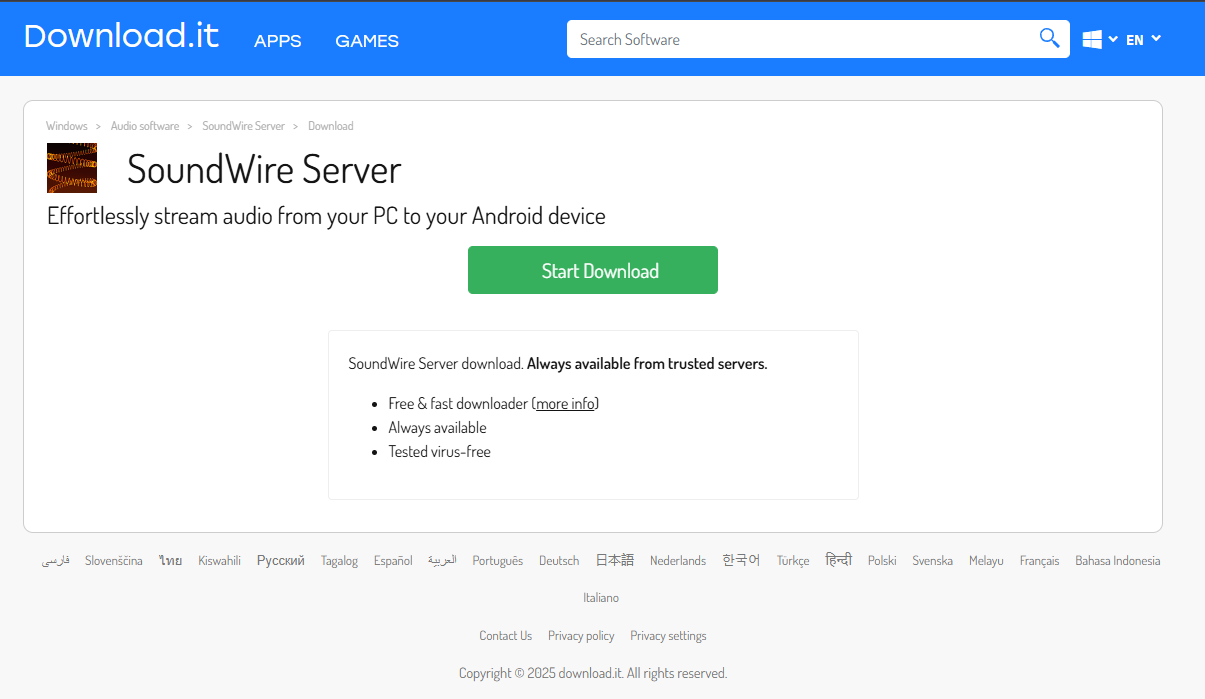Click the 'Always available from trusted servers' text
1205x699 pixels.
647,364
